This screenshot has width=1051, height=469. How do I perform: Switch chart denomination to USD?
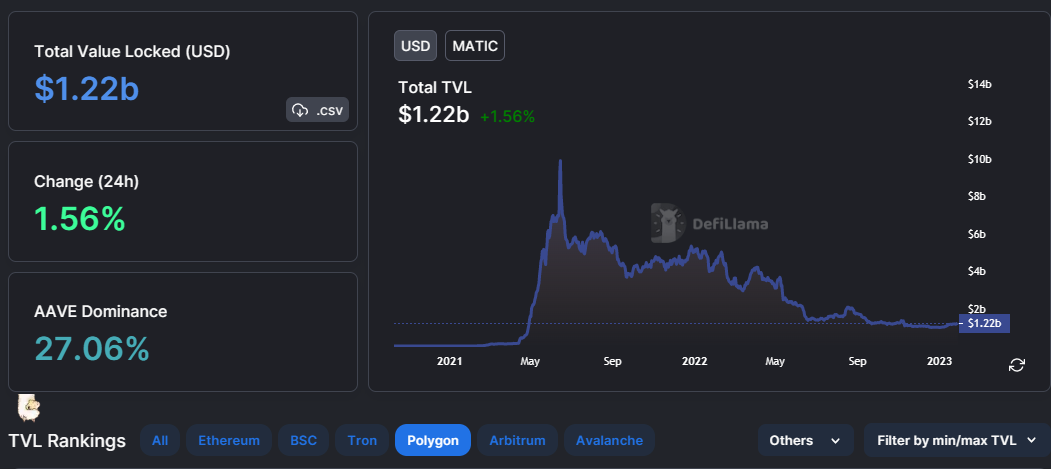416,46
